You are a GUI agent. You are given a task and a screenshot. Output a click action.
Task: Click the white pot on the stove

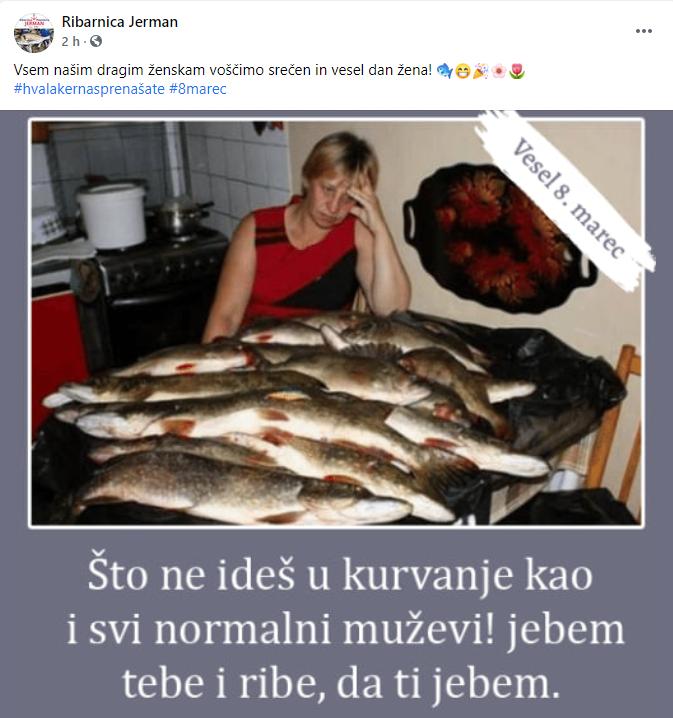coord(112,215)
